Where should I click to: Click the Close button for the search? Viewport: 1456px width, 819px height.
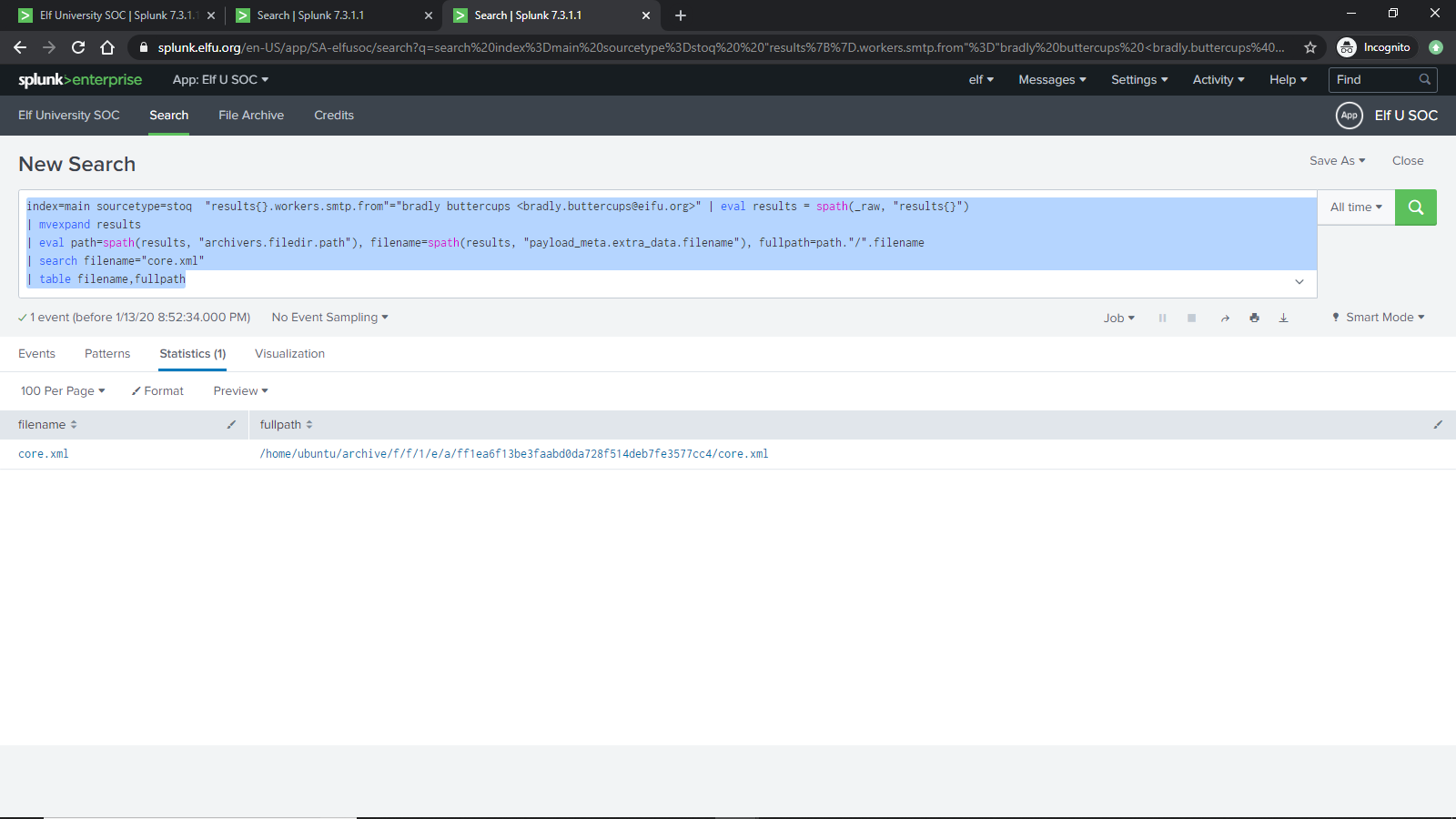point(1408,161)
